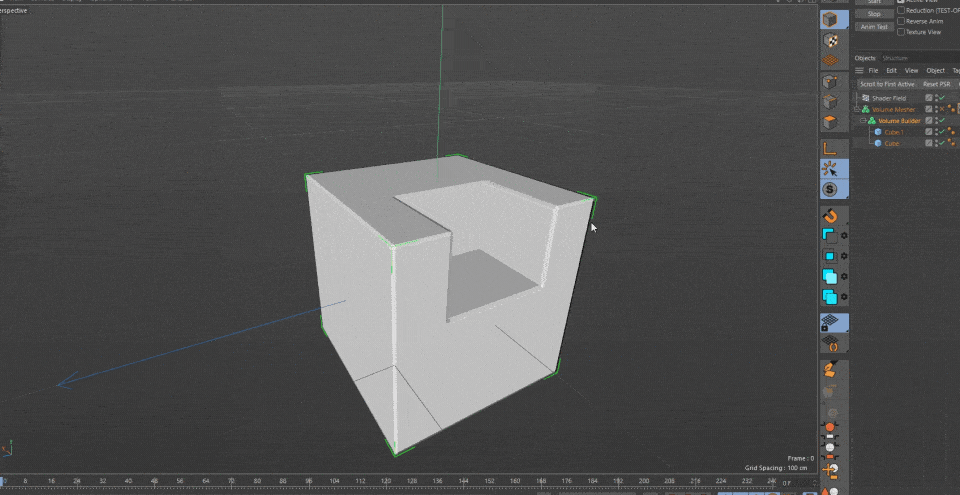
Task: Switch to Points mode in toolbar
Action: 829,82
